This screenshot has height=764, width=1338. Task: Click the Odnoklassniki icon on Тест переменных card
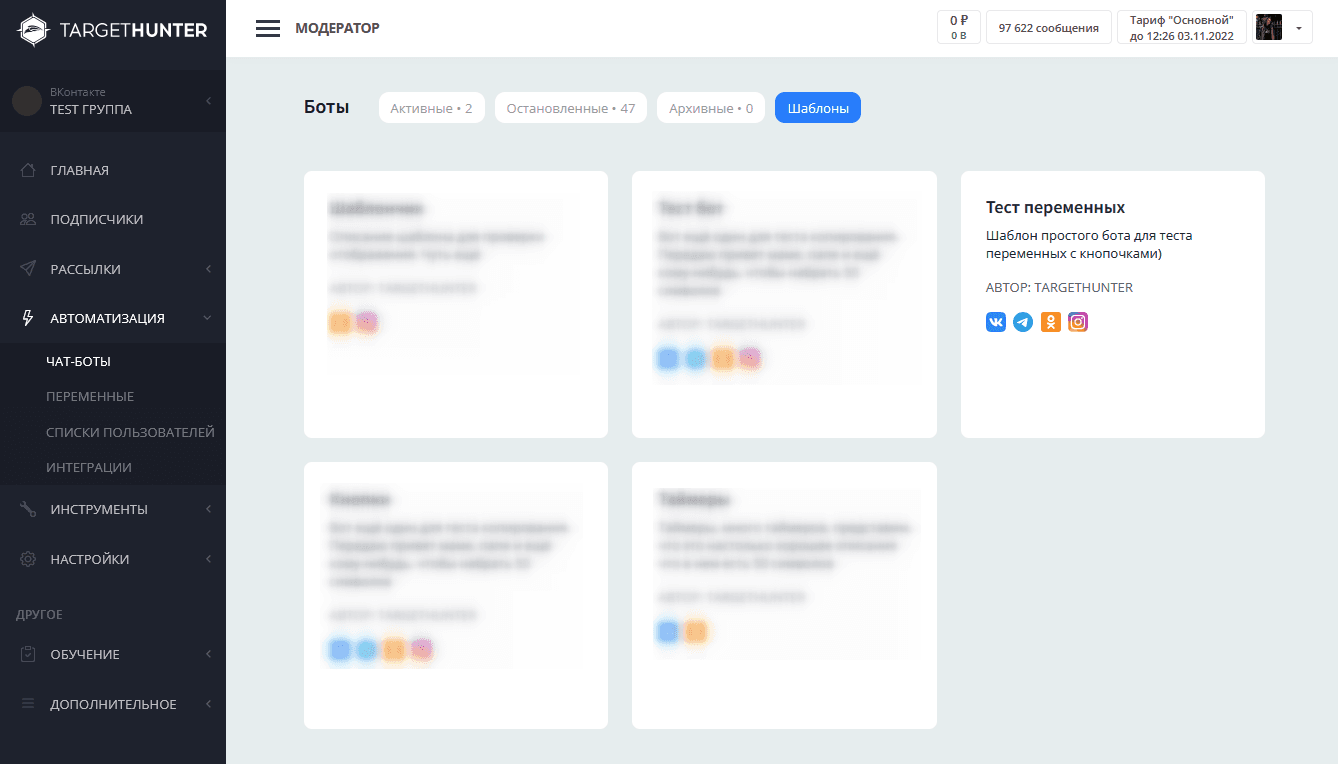tap(1050, 322)
